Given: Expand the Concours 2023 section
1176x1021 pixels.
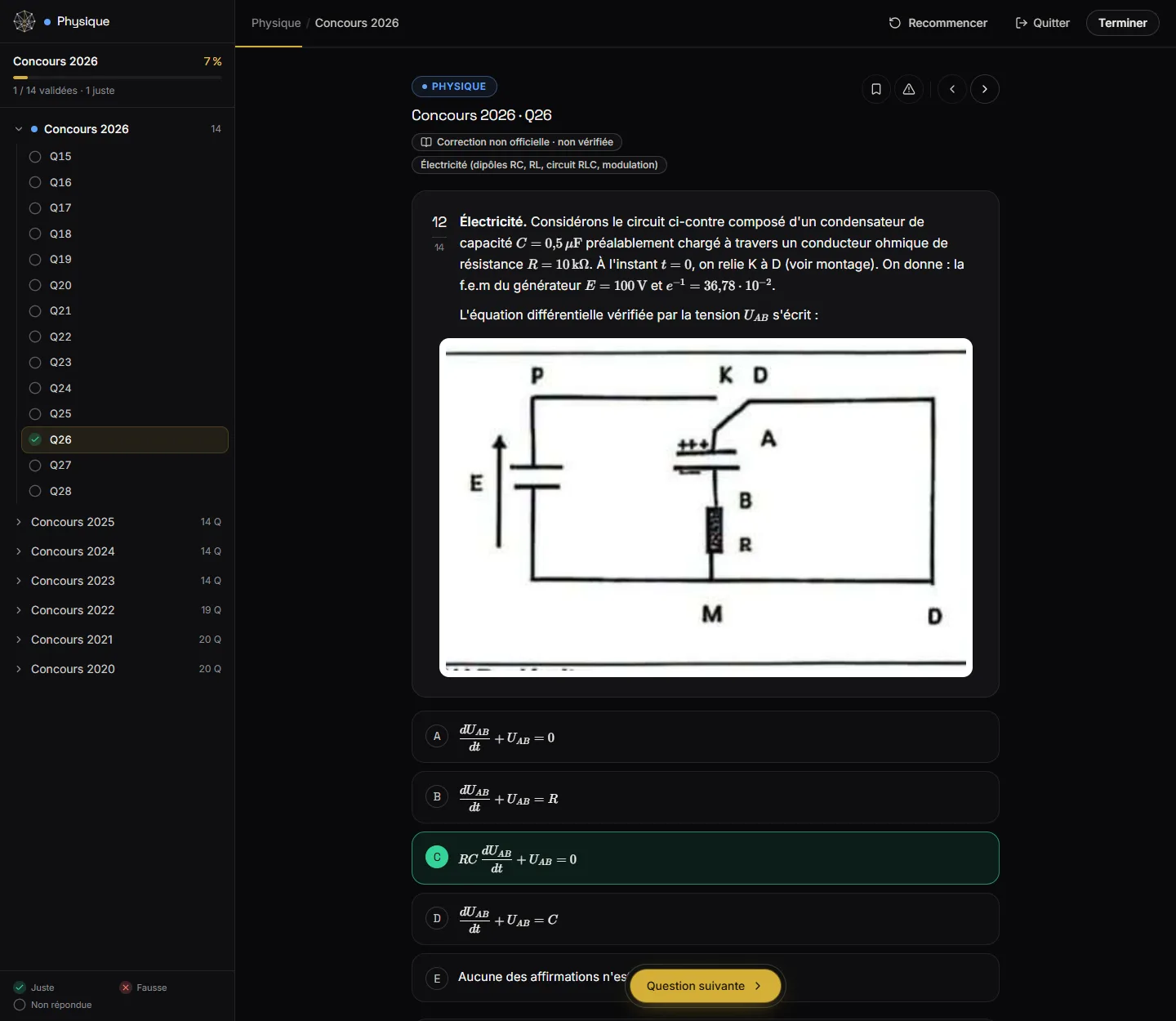Looking at the screenshot, I should [118, 581].
